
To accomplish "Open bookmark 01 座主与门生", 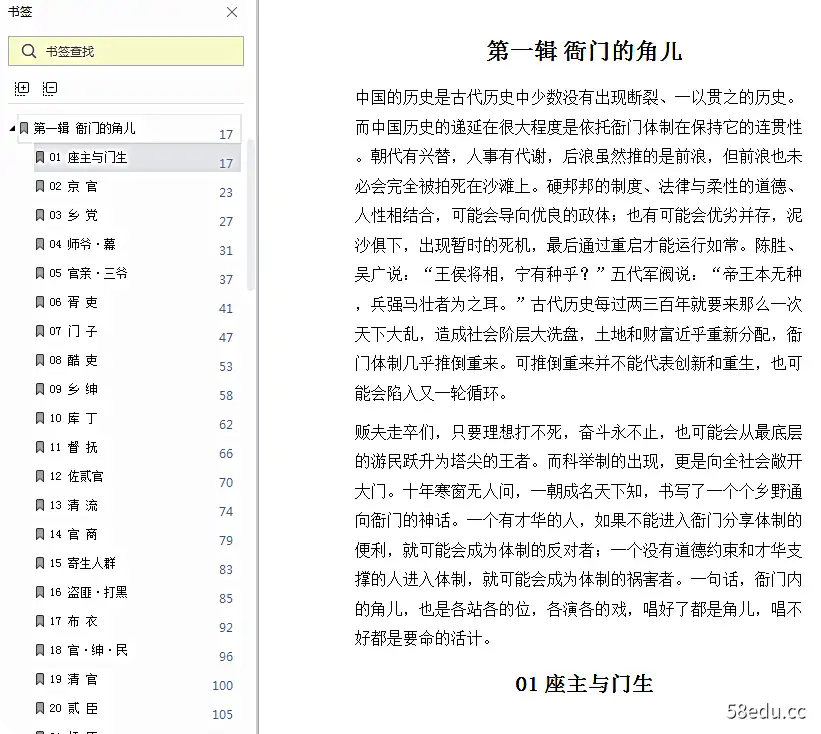I will (137, 157).
